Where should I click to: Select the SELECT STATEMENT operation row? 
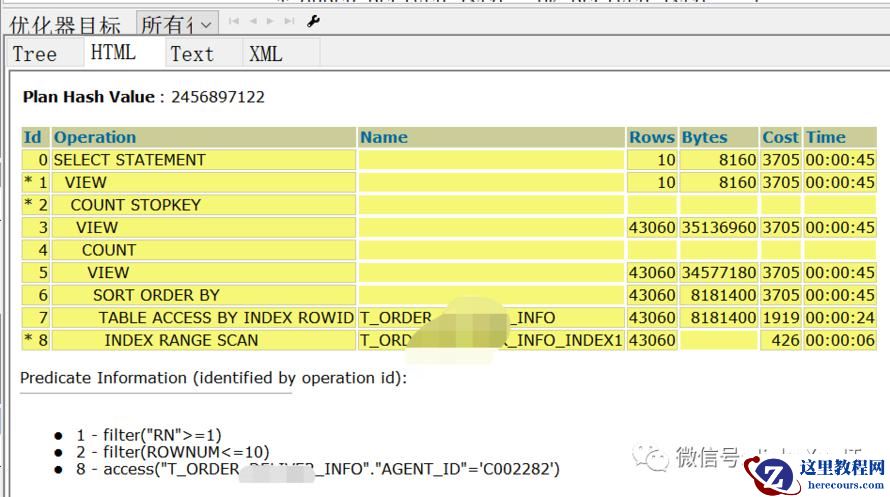coord(448,160)
